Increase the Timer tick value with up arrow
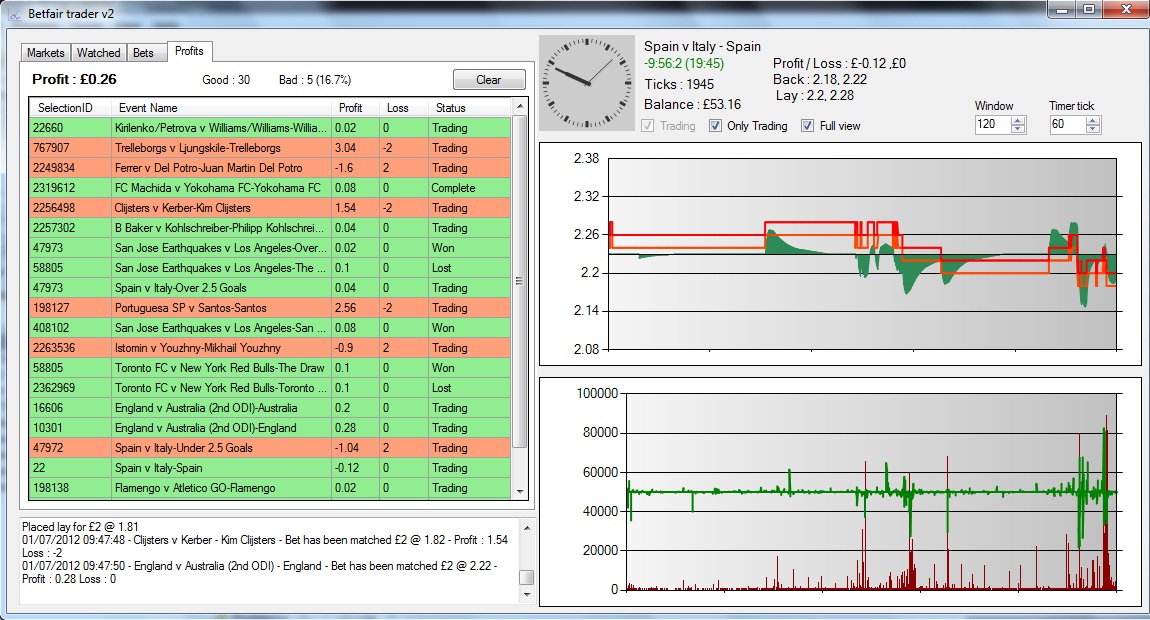The image size is (1150, 620). pyautogui.click(x=1093, y=120)
